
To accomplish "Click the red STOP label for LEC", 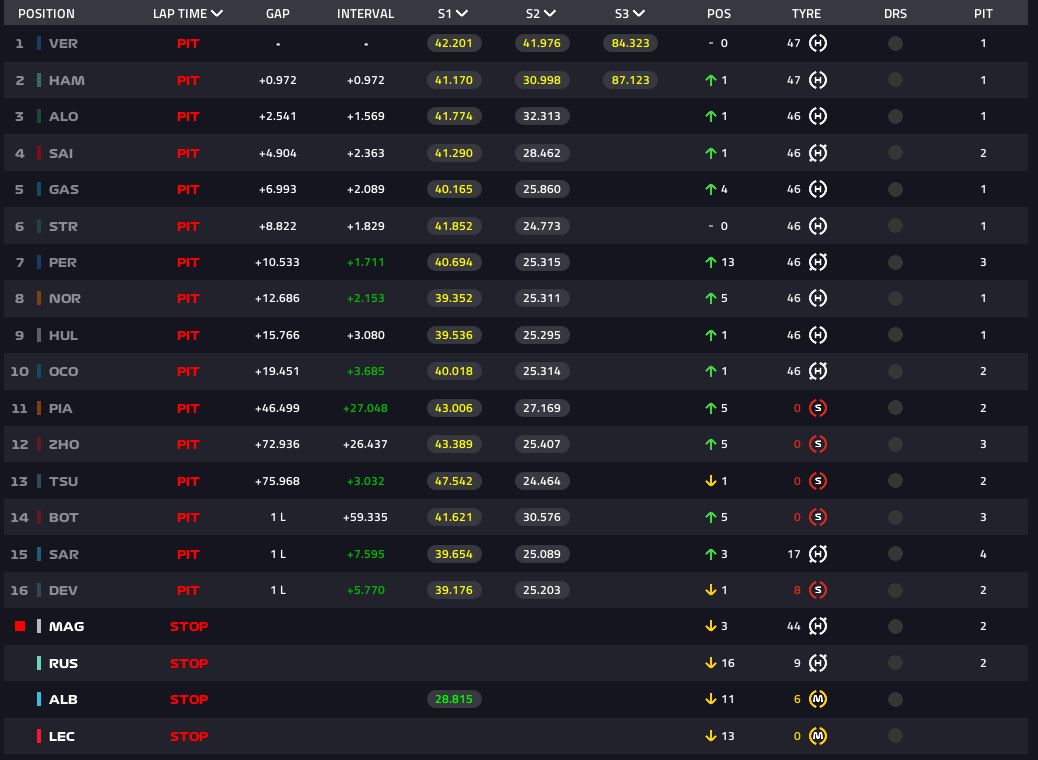I will point(188,736).
